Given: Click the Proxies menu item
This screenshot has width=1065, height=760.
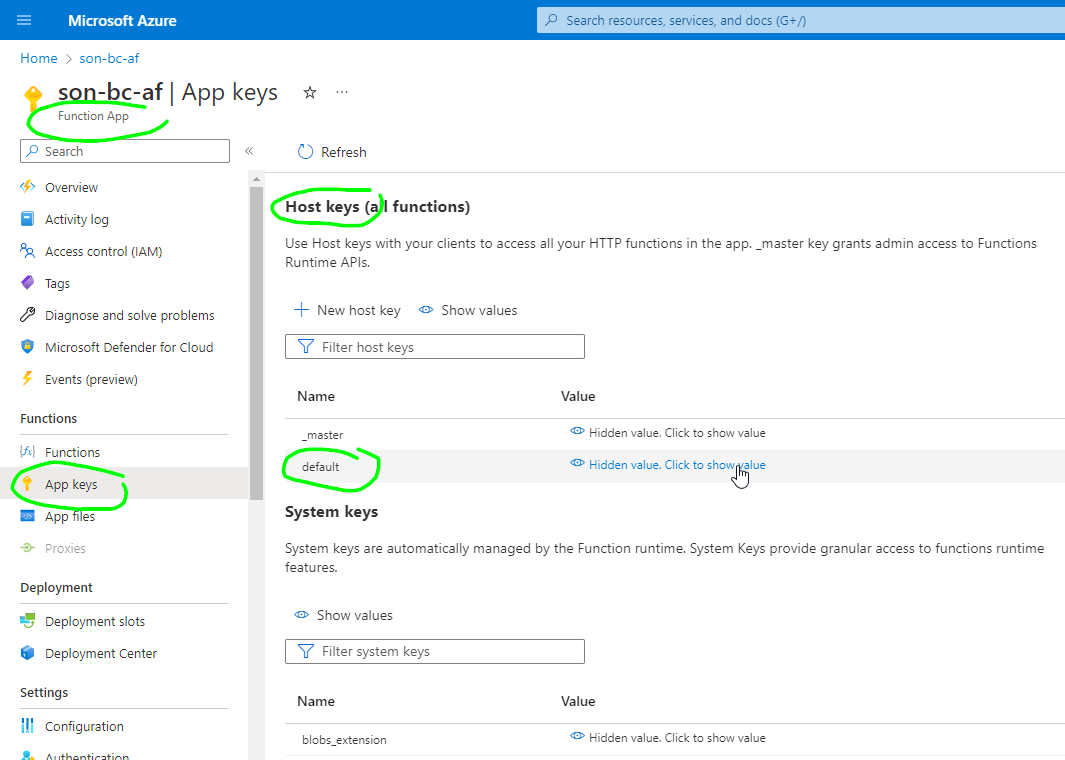Looking at the screenshot, I should 65,548.
